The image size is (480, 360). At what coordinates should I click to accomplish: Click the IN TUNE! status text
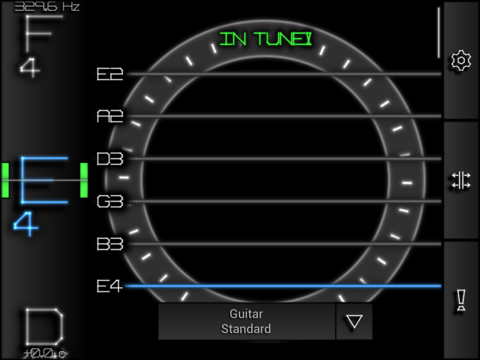266,39
